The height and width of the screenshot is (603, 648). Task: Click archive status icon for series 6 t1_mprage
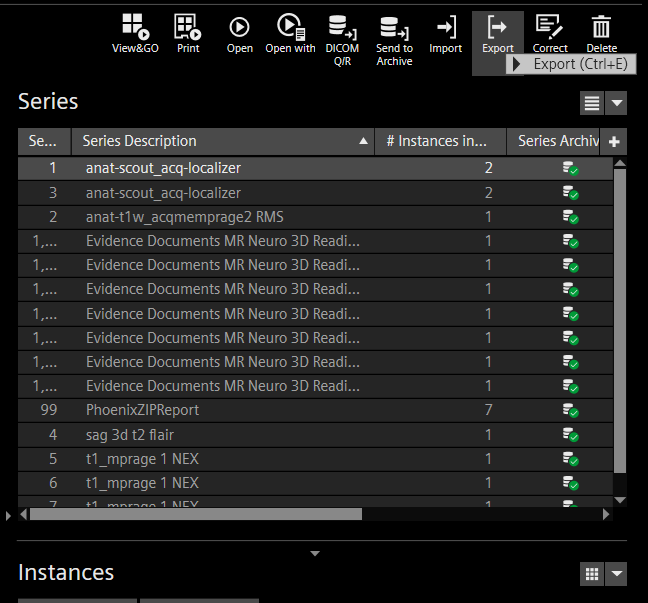pos(570,483)
